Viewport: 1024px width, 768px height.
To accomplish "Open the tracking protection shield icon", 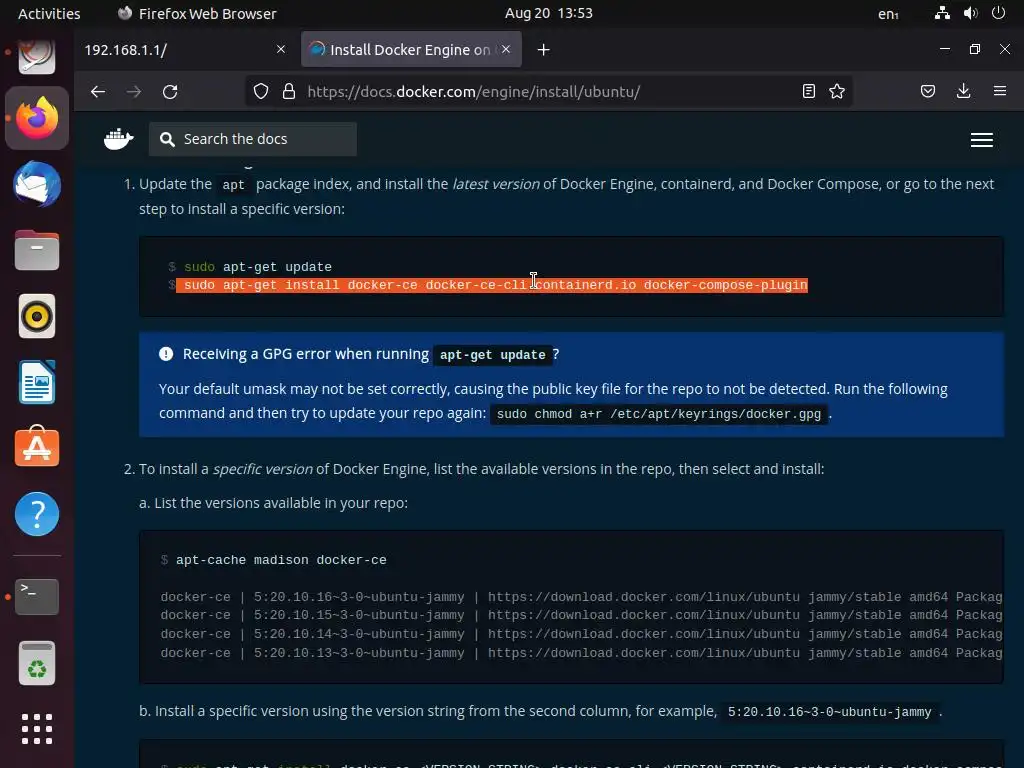I will pos(261,91).
